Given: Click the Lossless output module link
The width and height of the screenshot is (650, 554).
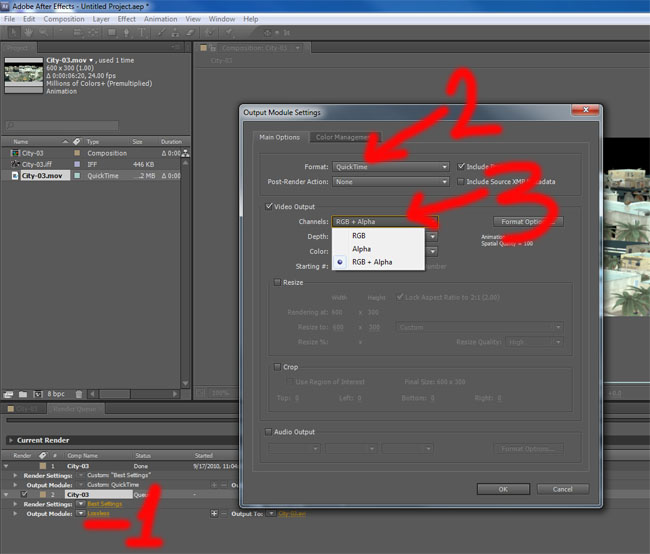Looking at the screenshot, I should click(x=98, y=513).
